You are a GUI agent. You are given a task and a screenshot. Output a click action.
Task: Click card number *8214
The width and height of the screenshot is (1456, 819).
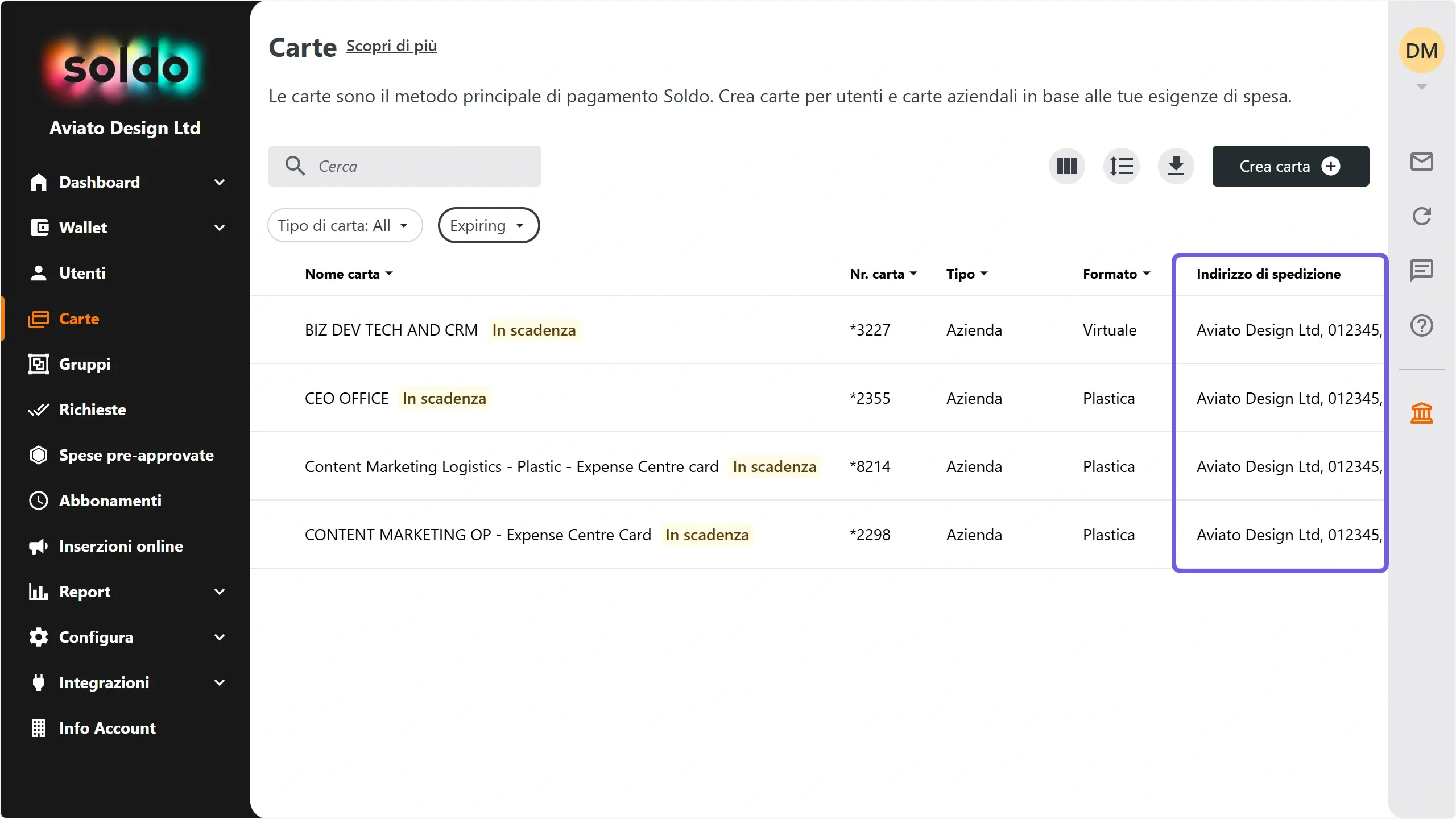pyautogui.click(x=870, y=466)
